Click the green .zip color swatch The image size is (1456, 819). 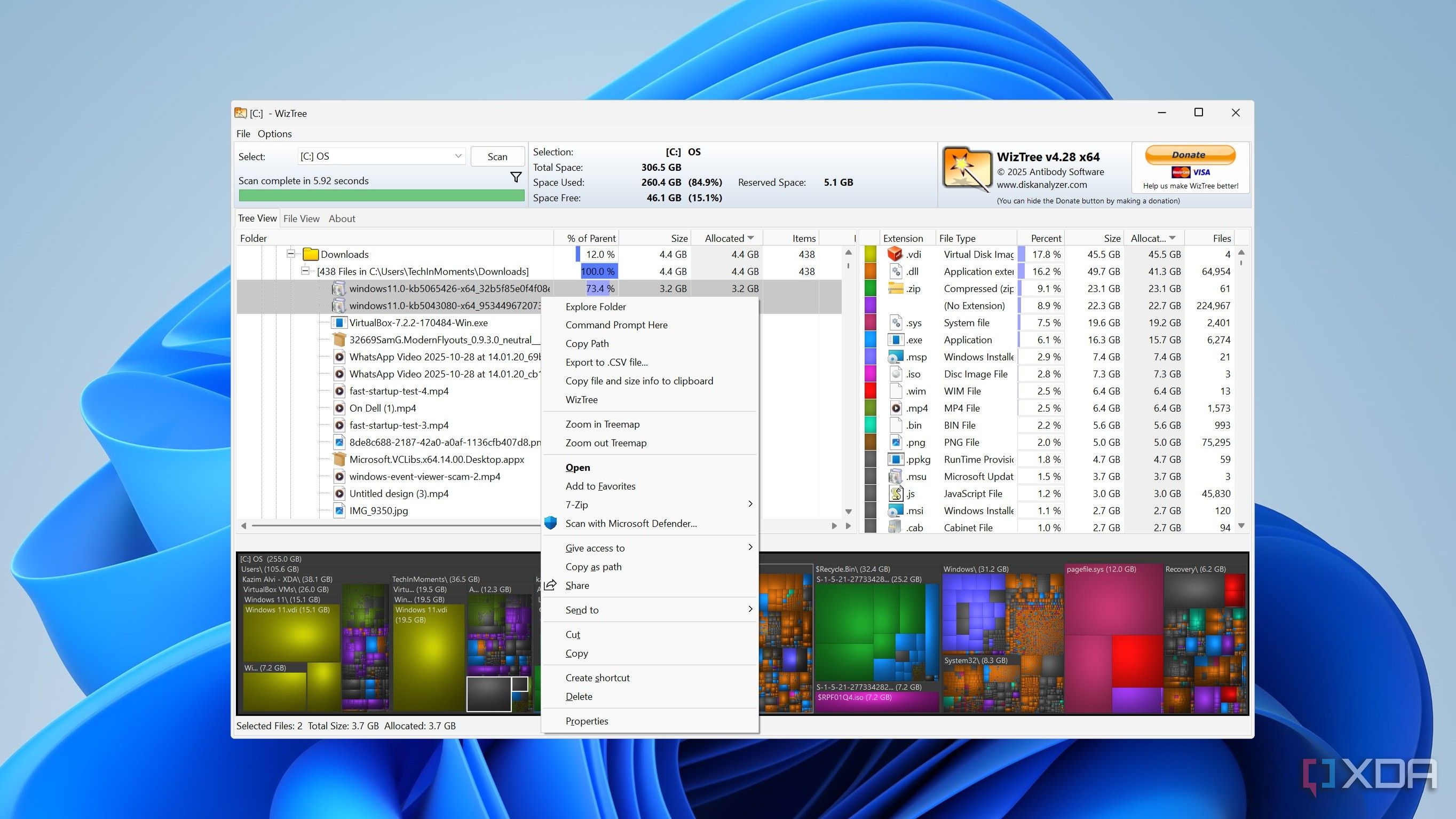pos(871,288)
